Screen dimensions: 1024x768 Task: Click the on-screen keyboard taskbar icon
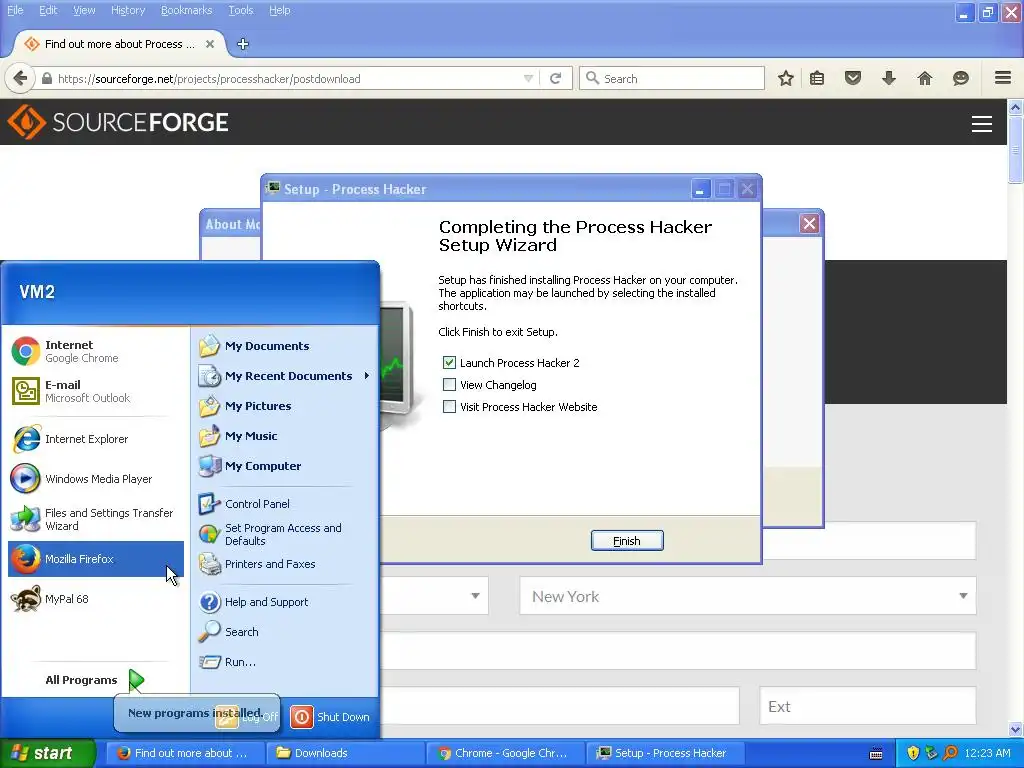[876, 754]
